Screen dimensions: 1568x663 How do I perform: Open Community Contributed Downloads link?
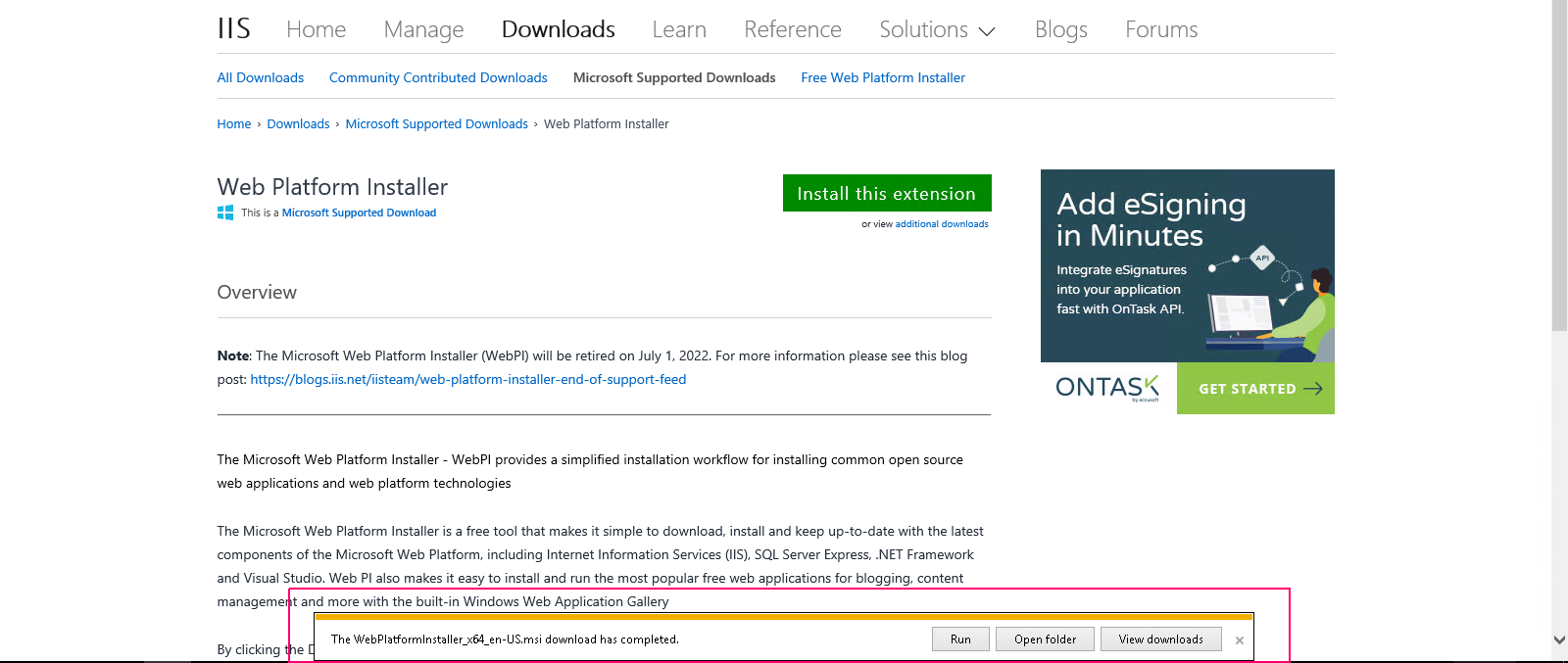pos(438,77)
